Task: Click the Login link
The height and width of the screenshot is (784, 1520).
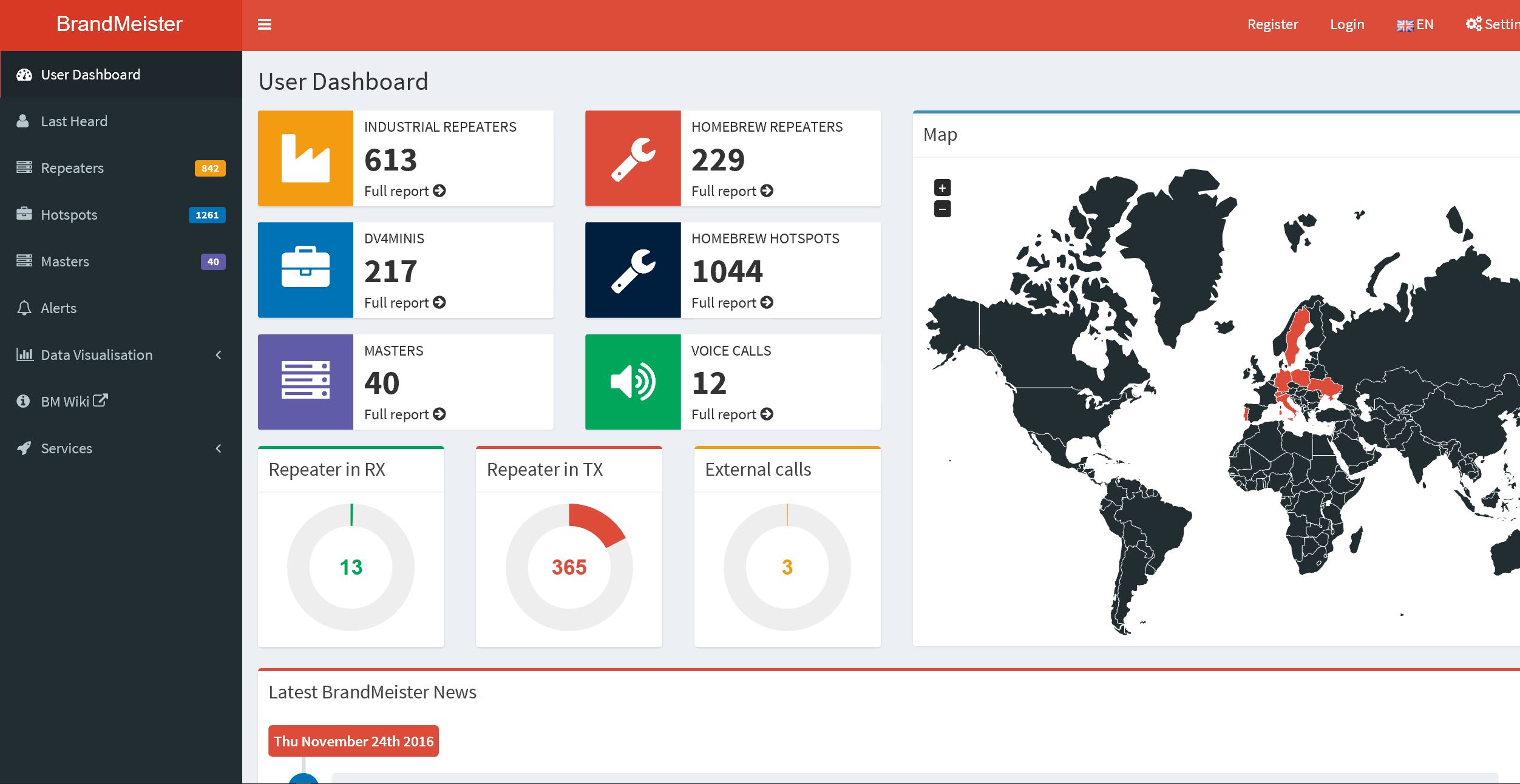Action: tap(1347, 24)
